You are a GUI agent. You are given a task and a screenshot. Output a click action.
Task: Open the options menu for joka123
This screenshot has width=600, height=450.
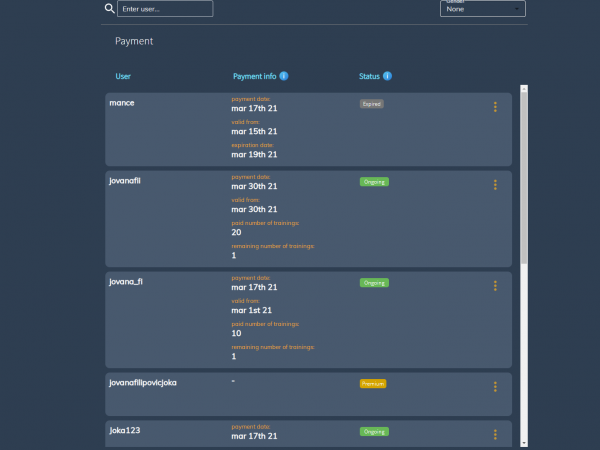pos(495,434)
